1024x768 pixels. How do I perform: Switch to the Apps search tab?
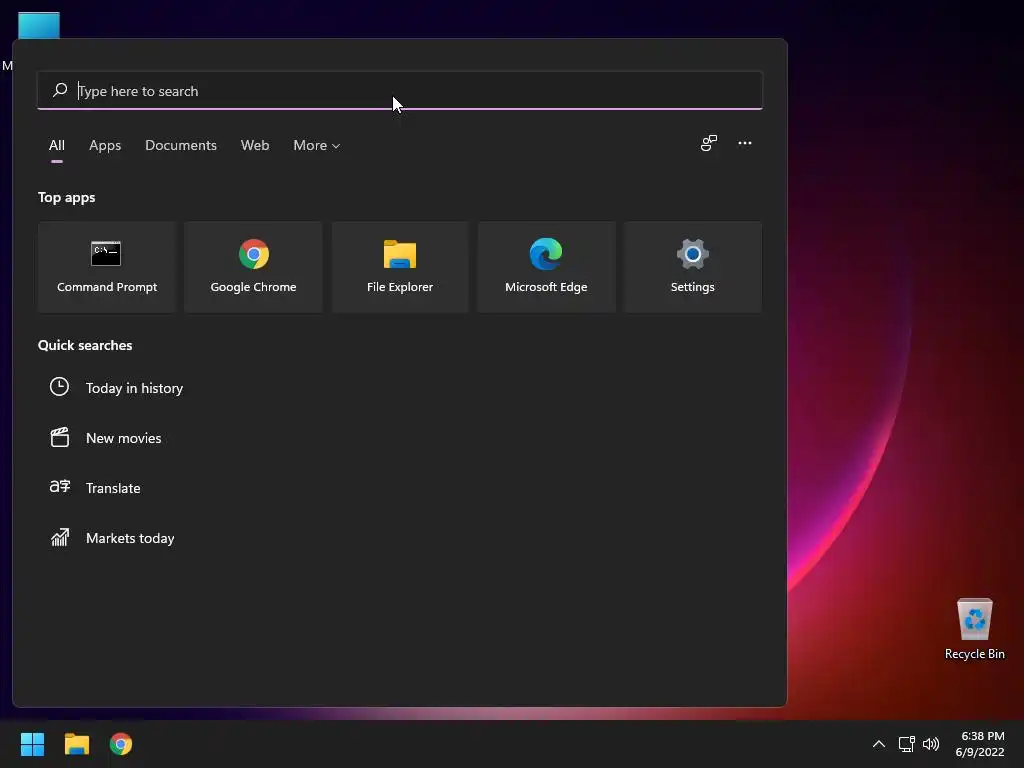(105, 145)
